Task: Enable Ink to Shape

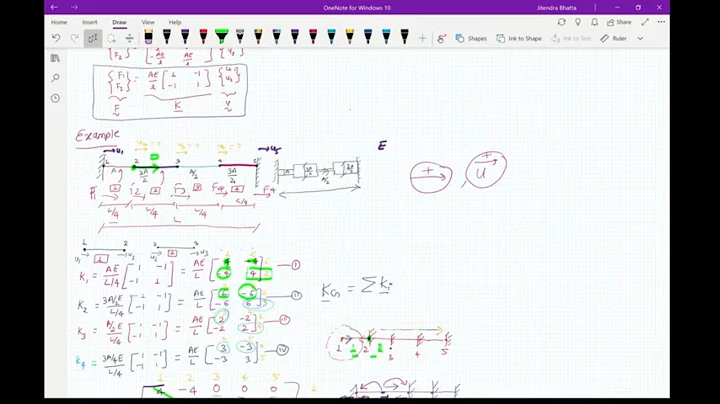Action: [x=519, y=39]
